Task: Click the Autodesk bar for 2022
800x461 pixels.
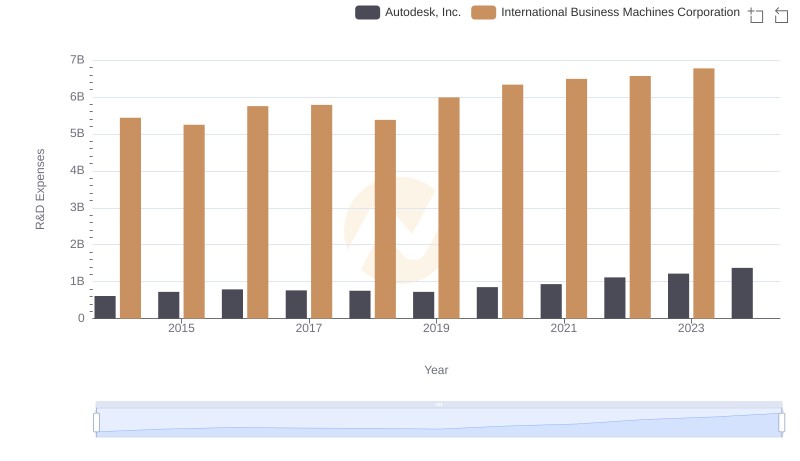Action: 614,298
